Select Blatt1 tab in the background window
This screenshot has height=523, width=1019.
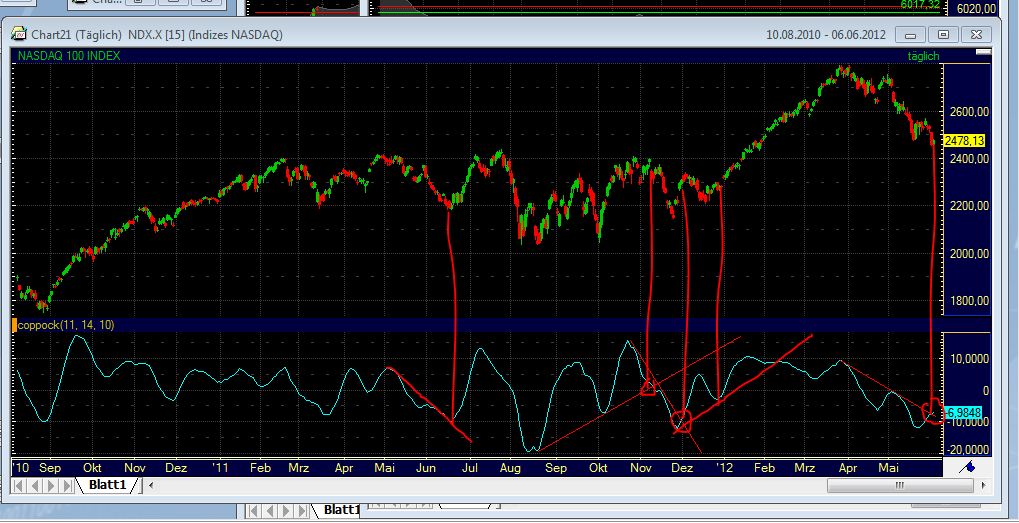(x=342, y=509)
